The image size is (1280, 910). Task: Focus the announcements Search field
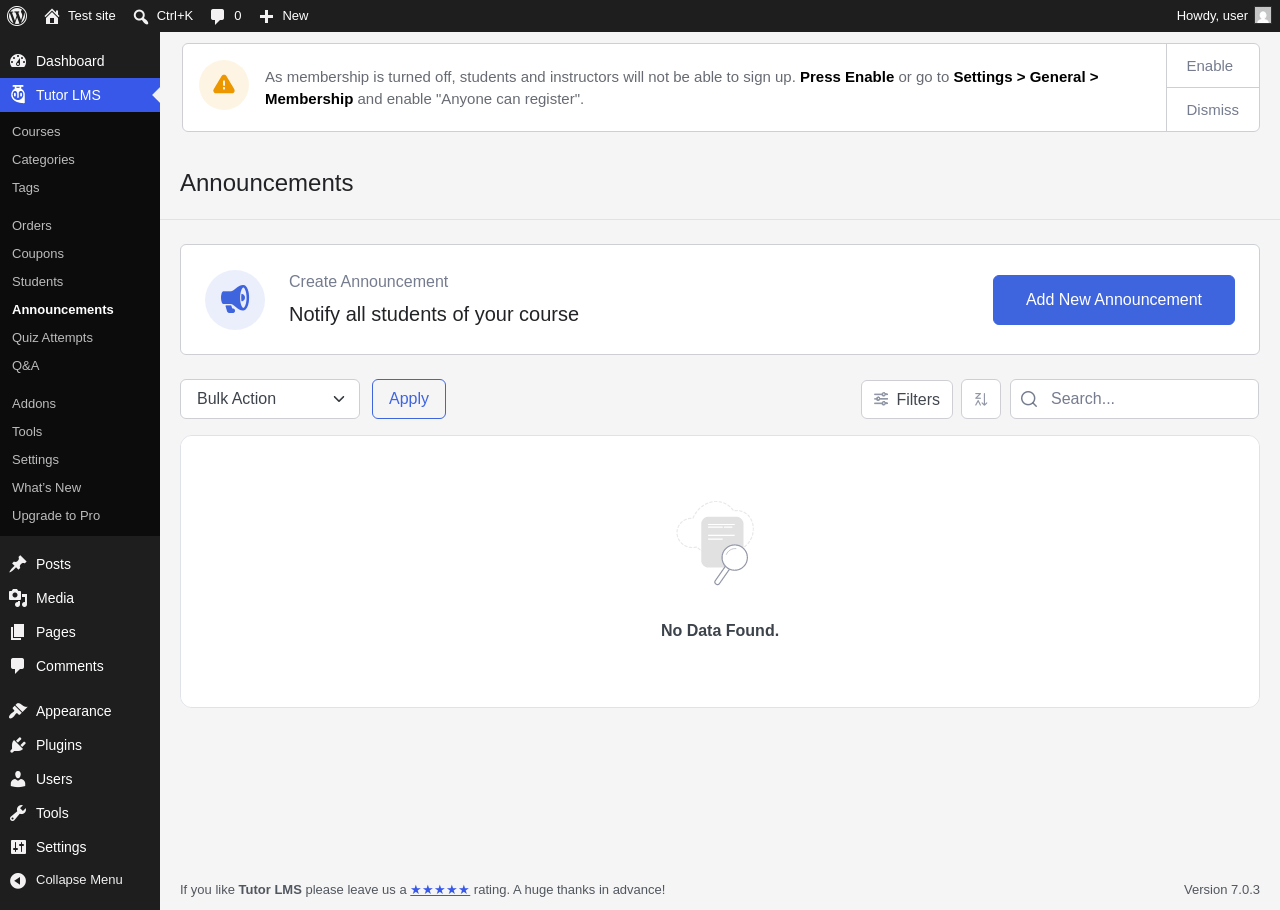(x=1134, y=399)
